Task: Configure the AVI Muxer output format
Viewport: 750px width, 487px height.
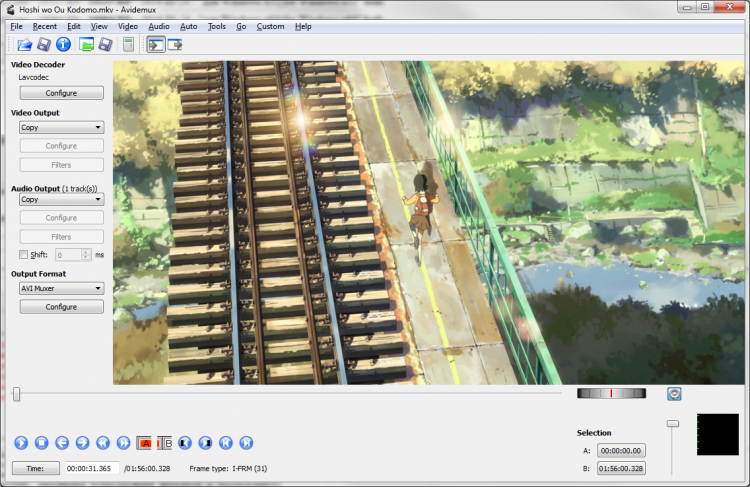Action: [62, 307]
